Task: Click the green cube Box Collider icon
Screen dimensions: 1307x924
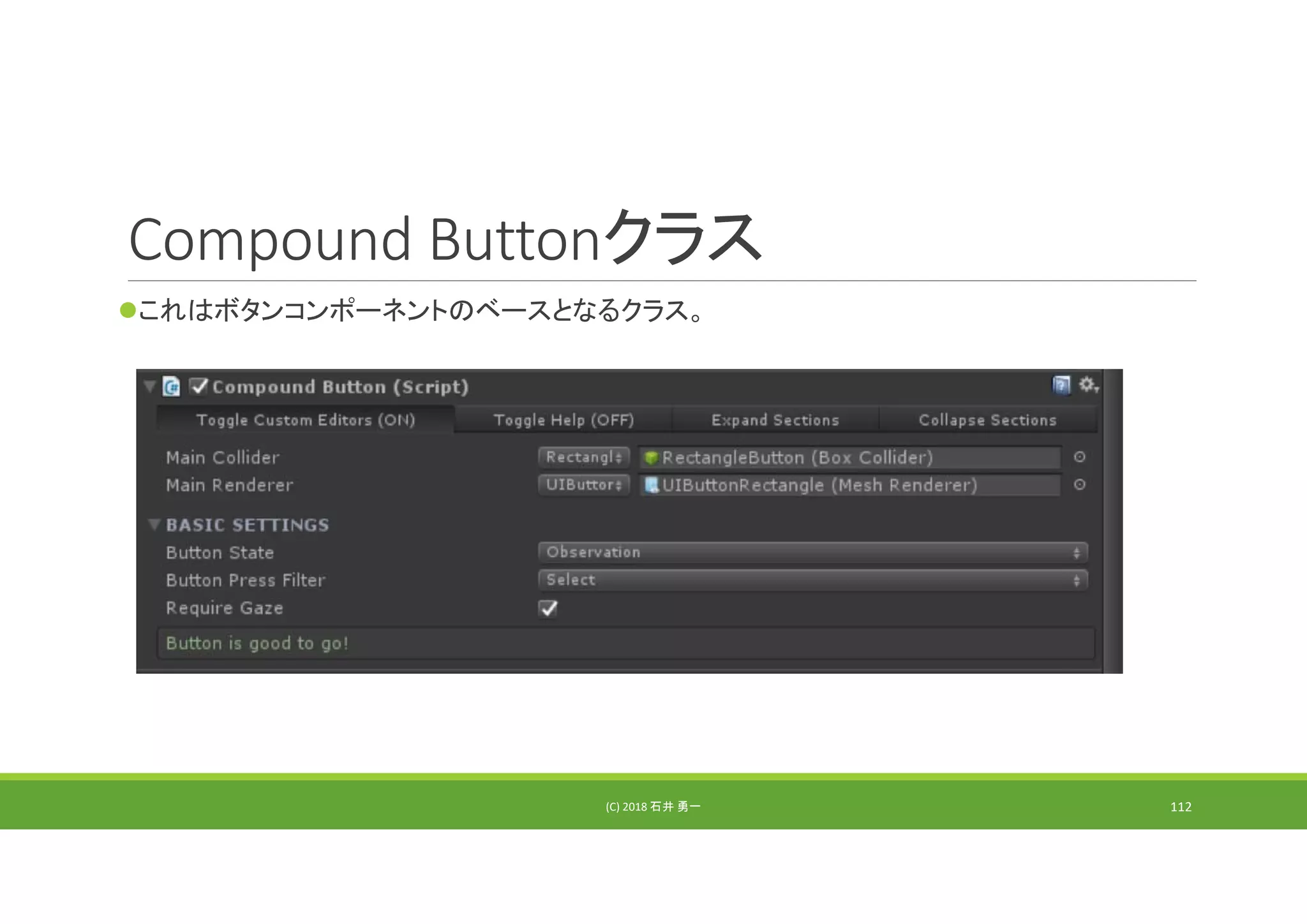Action: coord(651,458)
